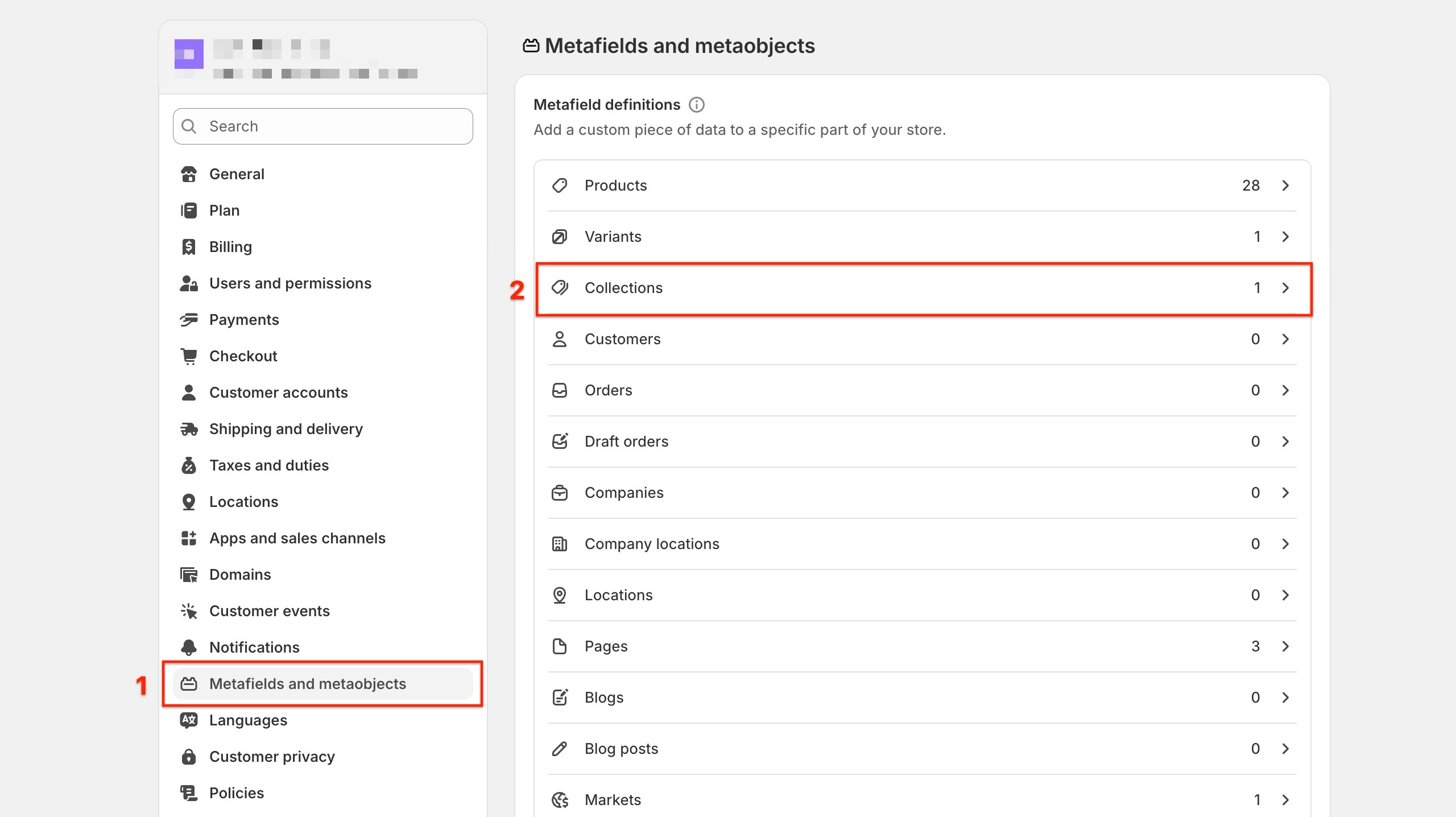1456x817 pixels.
Task: Select Metafields and metaobjects in sidebar
Action: click(307, 684)
